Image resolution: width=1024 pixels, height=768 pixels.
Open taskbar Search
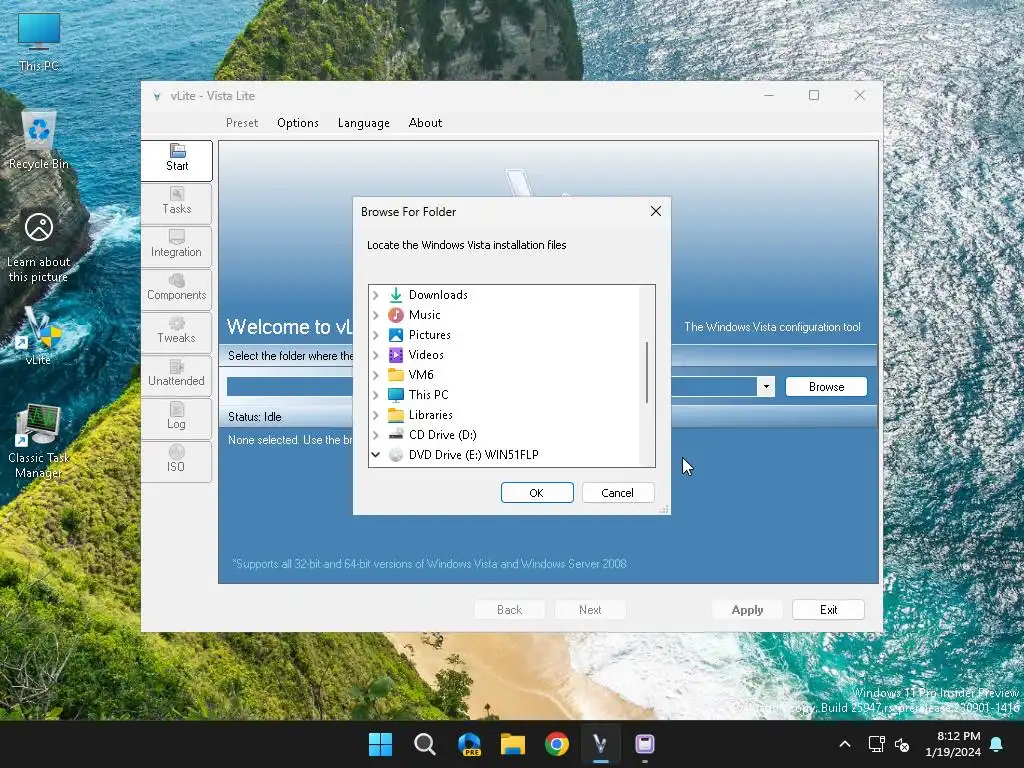click(424, 744)
